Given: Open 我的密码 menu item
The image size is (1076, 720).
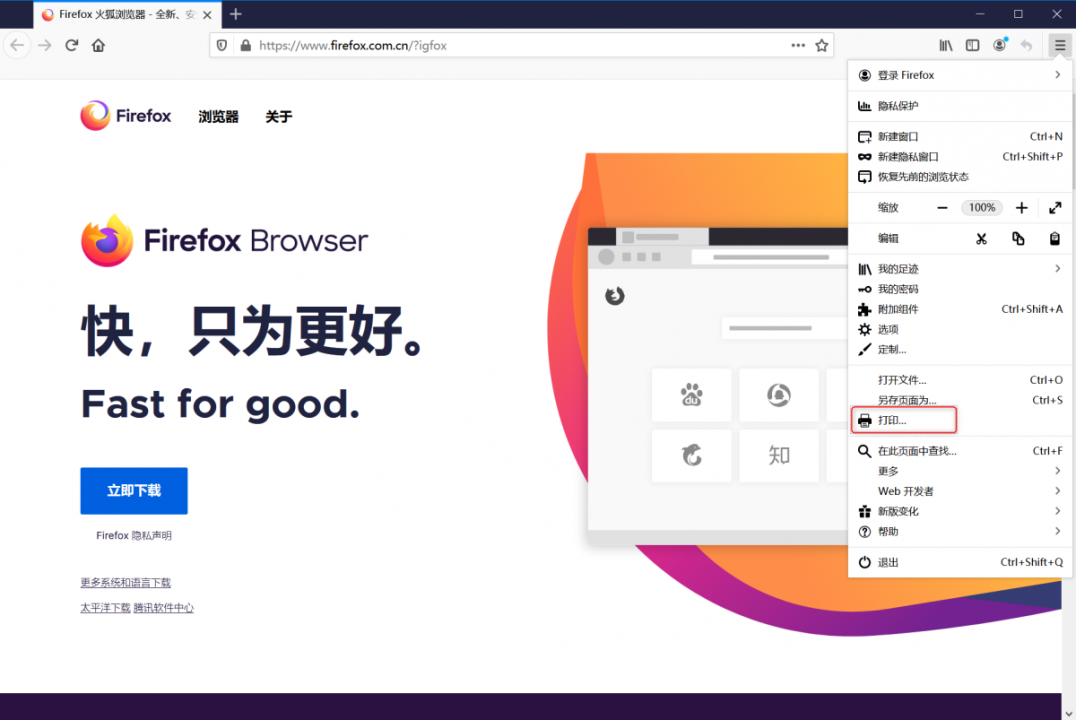Looking at the screenshot, I should pos(960,289).
